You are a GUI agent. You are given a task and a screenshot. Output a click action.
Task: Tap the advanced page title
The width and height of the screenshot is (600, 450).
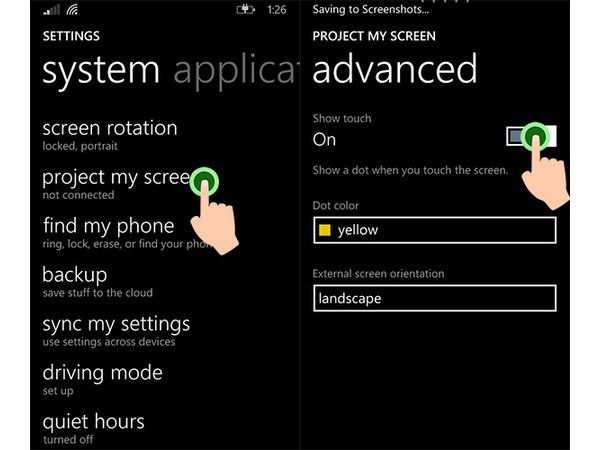[x=395, y=70]
